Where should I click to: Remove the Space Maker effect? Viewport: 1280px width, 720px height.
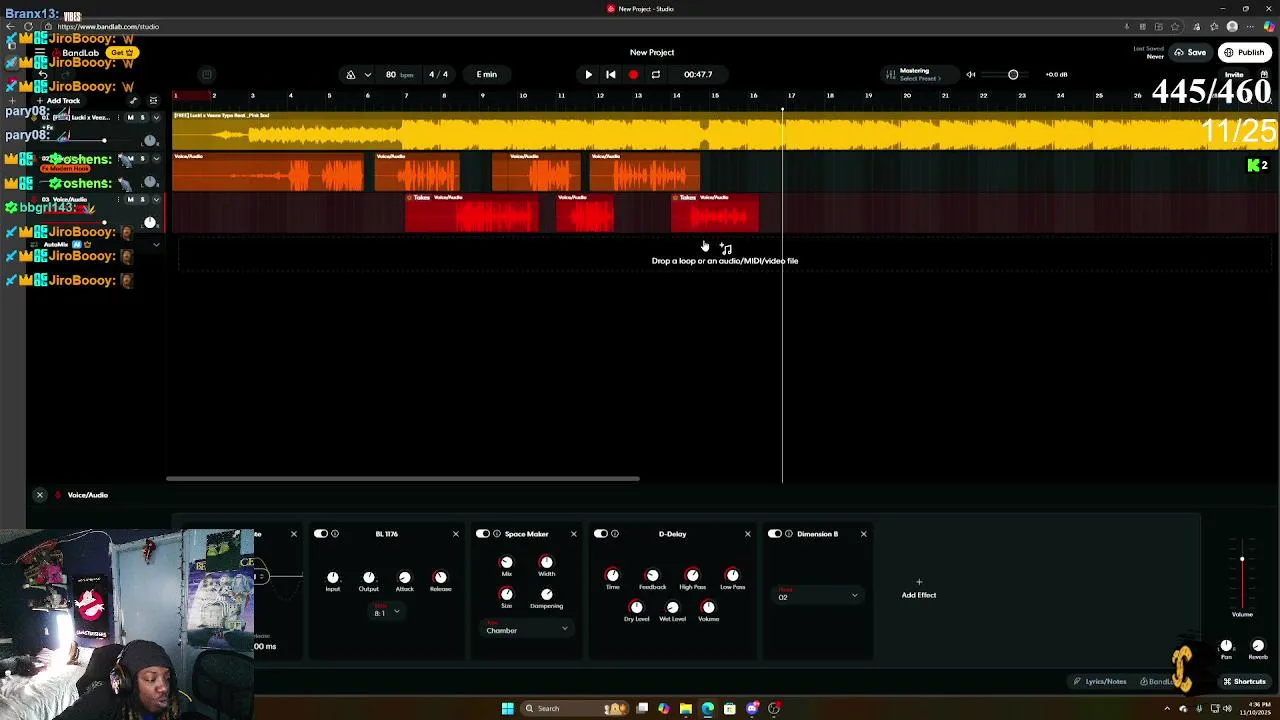click(574, 534)
